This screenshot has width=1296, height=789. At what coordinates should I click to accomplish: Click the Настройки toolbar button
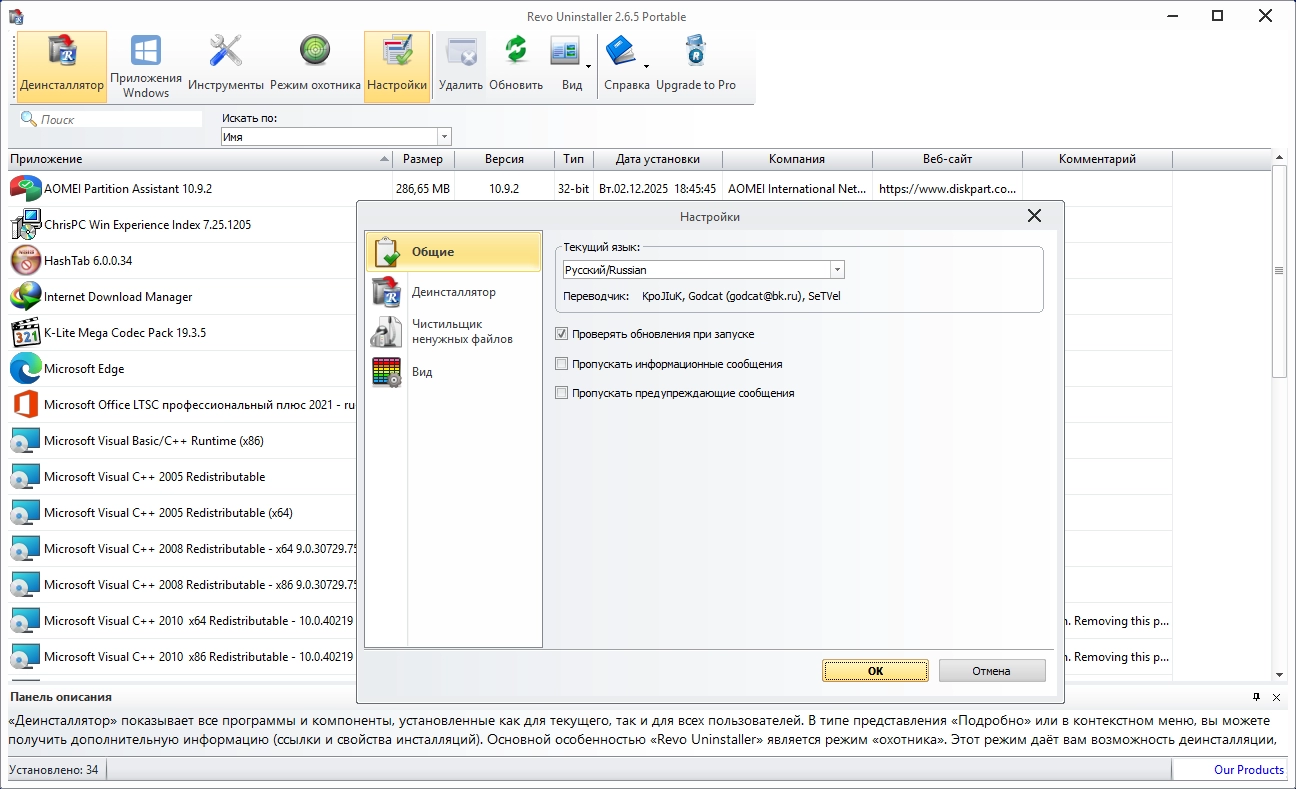pos(397,67)
